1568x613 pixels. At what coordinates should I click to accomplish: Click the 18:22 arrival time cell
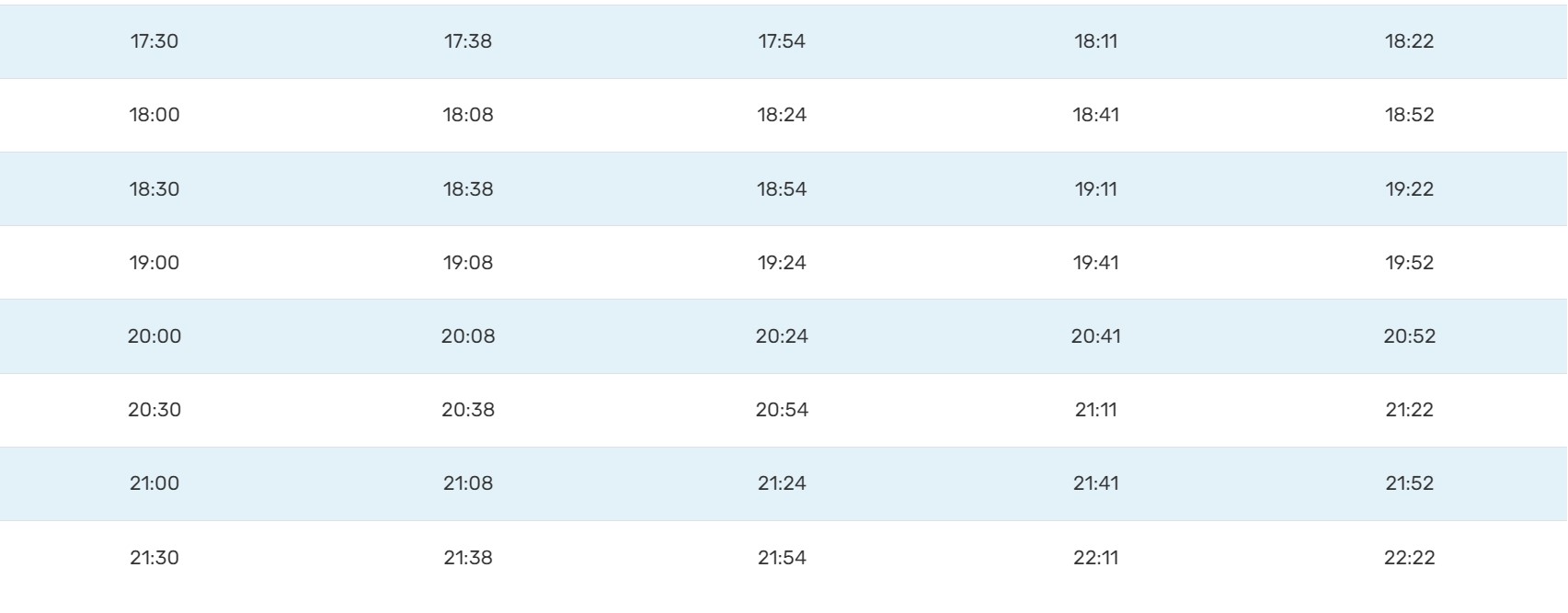[1409, 41]
